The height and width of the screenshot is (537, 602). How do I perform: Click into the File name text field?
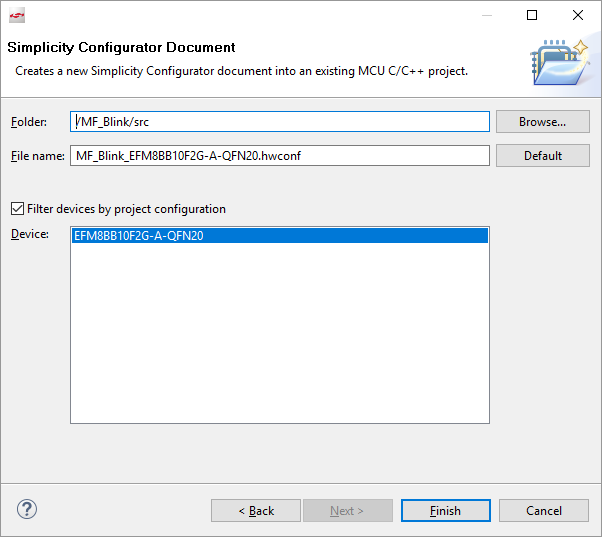pos(280,156)
